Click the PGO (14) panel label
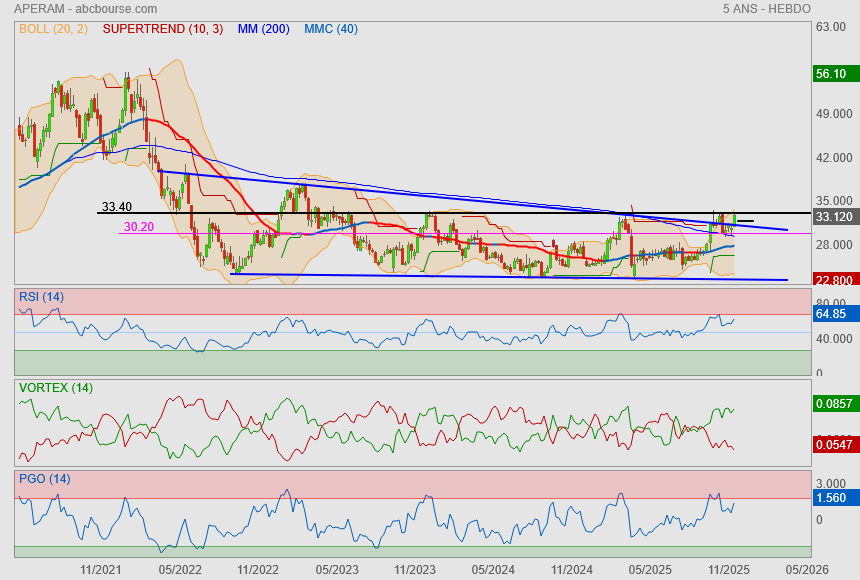The image size is (860, 580). tap(43, 478)
